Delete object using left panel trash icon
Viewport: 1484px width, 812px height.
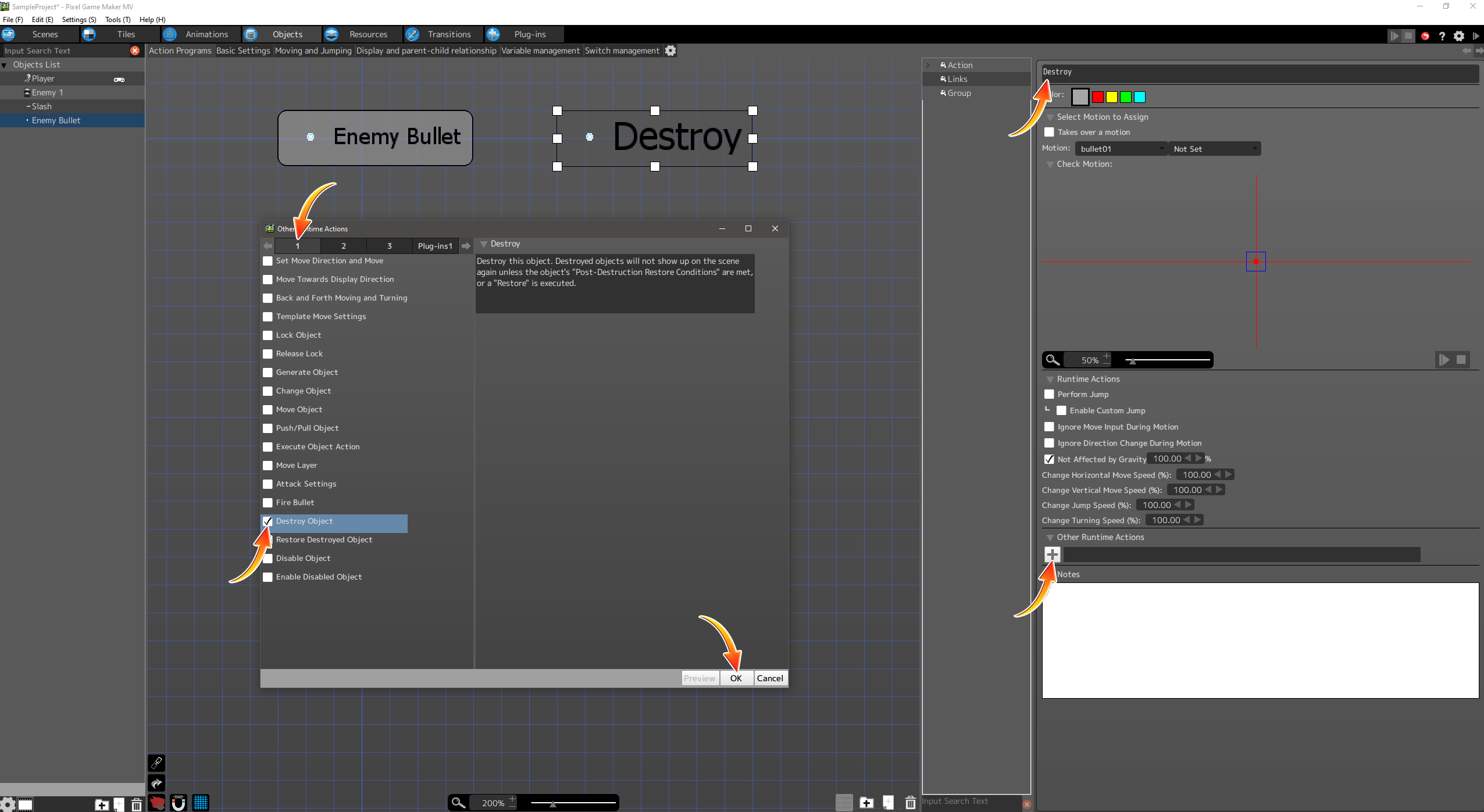click(x=136, y=804)
